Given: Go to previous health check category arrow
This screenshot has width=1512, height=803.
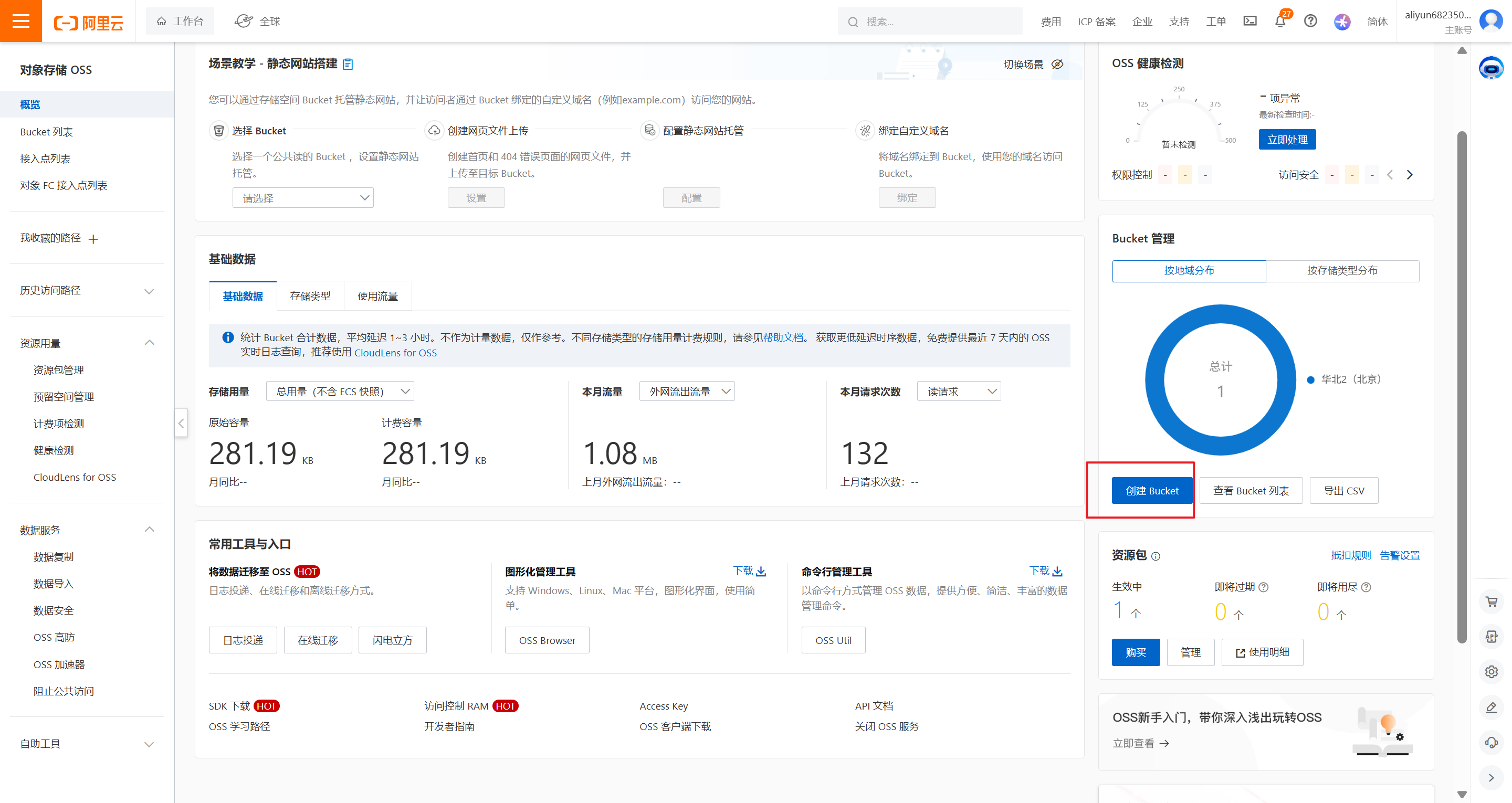Looking at the screenshot, I should (1389, 174).
